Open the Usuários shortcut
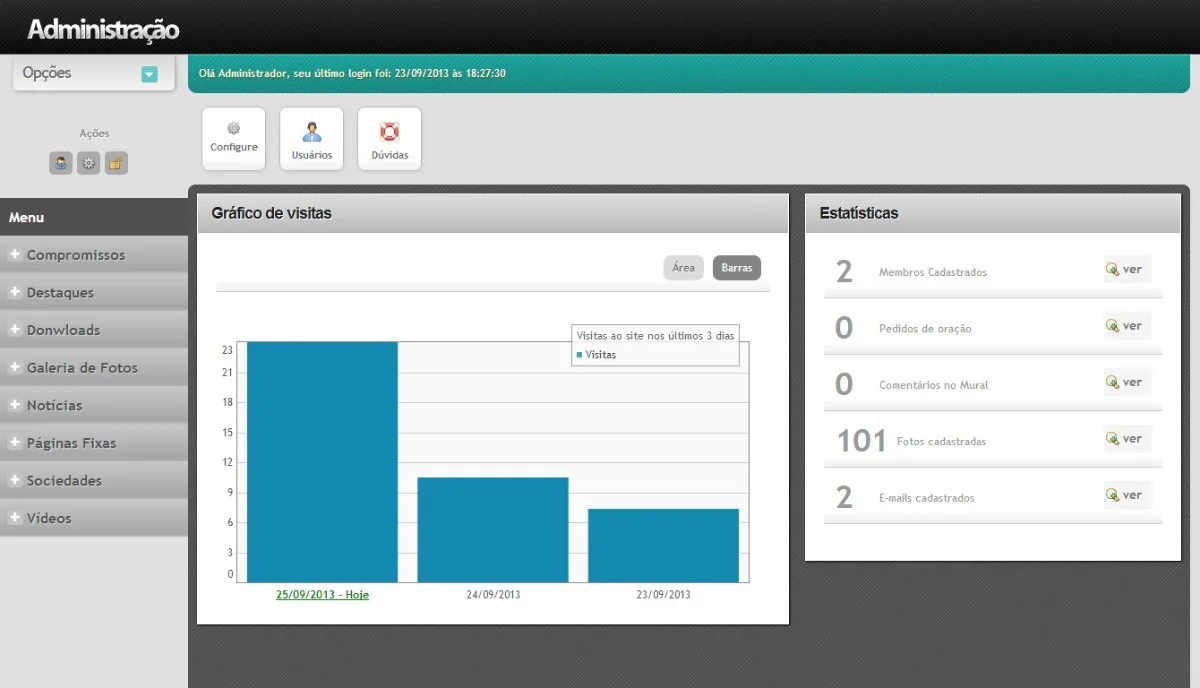Screen dimensions: 1200x688 pyautogui.click(x=312, y=139)
